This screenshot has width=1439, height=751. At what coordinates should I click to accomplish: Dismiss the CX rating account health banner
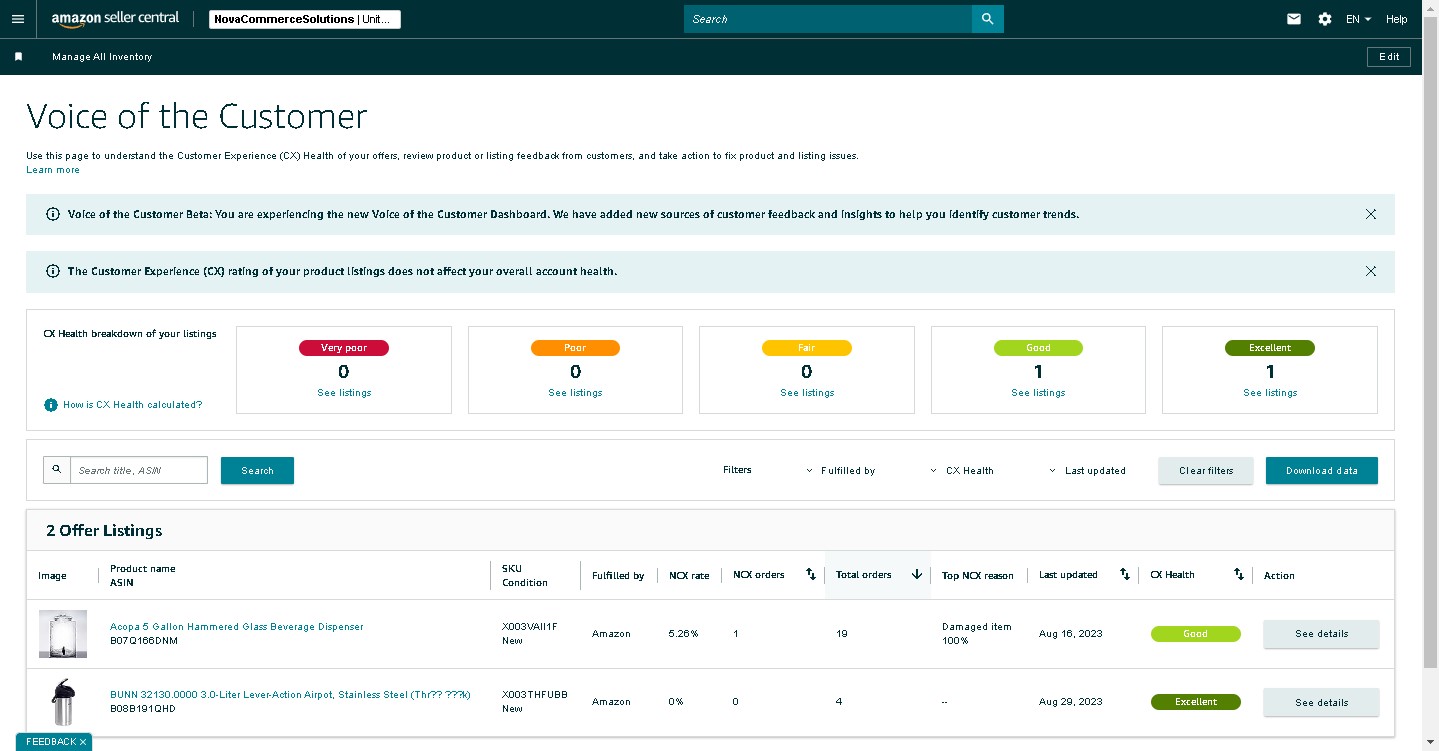tap(1371, 271)
